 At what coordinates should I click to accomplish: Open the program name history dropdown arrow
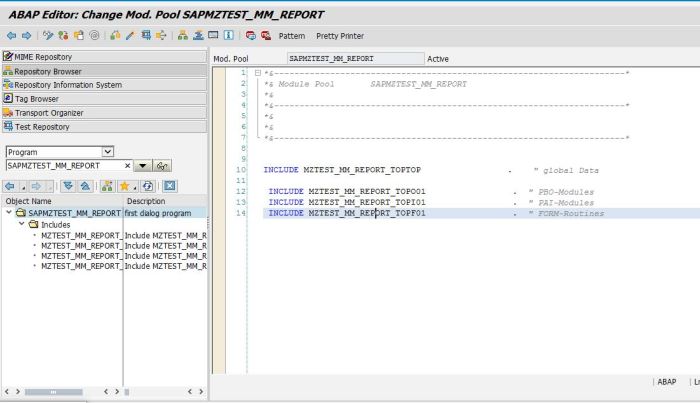tap(143, 166)
